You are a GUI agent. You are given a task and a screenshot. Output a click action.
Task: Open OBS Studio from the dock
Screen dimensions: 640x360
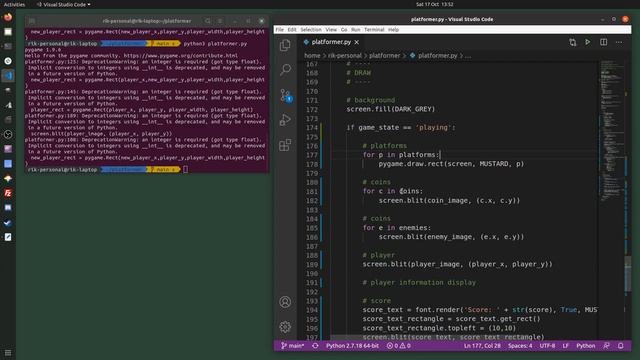click(x=8, y=134)
